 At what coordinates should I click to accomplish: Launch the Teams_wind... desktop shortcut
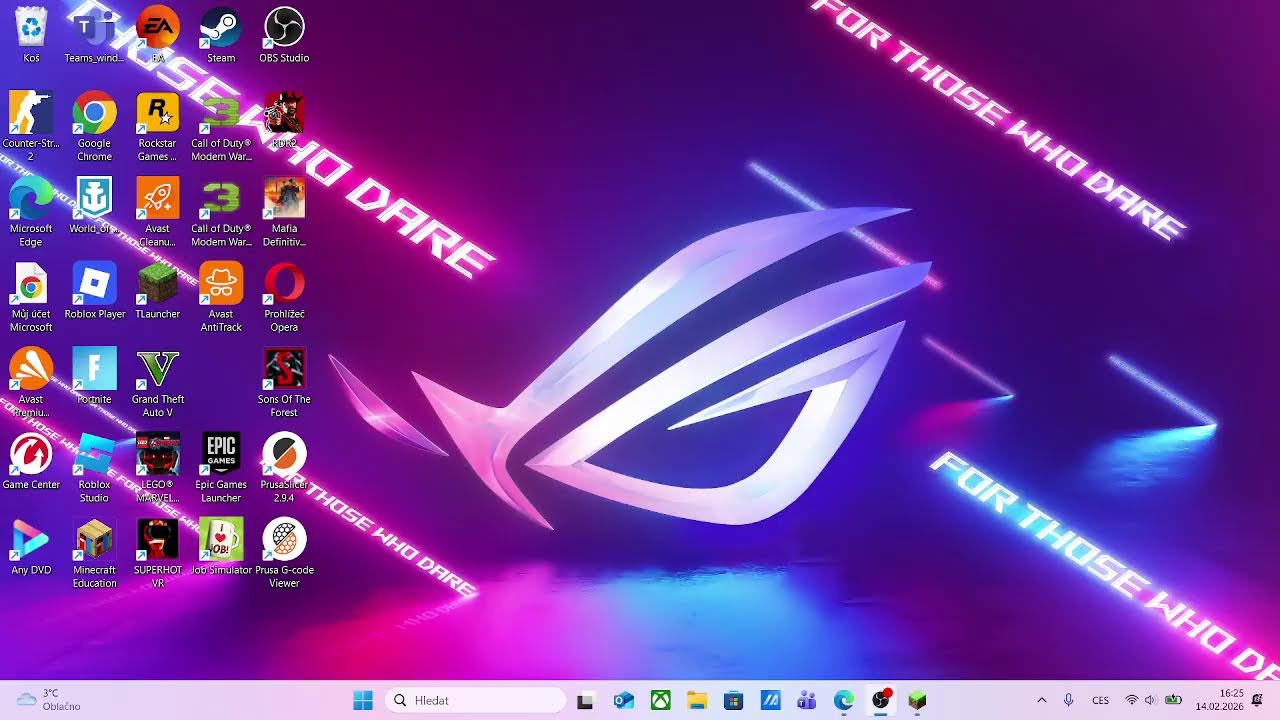[94, 35]
